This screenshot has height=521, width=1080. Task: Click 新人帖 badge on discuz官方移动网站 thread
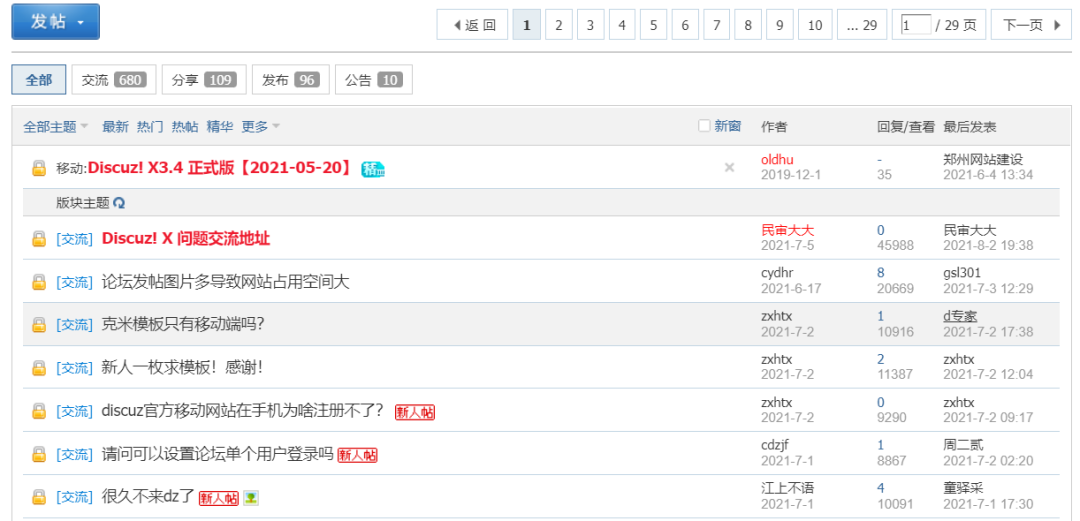pos(415,412)
